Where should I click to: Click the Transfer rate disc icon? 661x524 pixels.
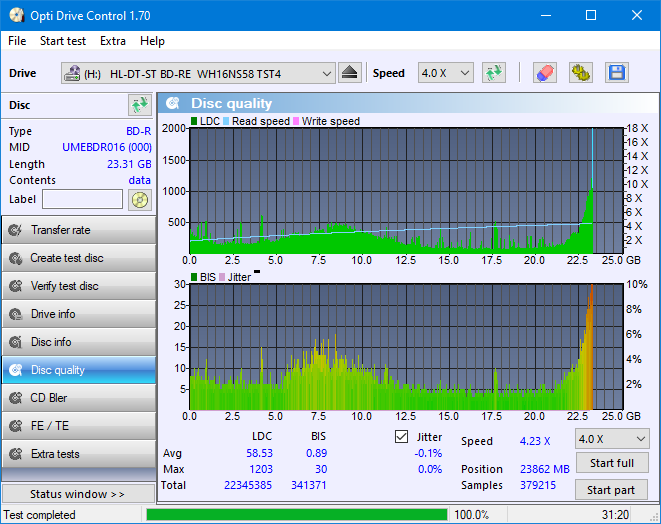pos(16,230)
